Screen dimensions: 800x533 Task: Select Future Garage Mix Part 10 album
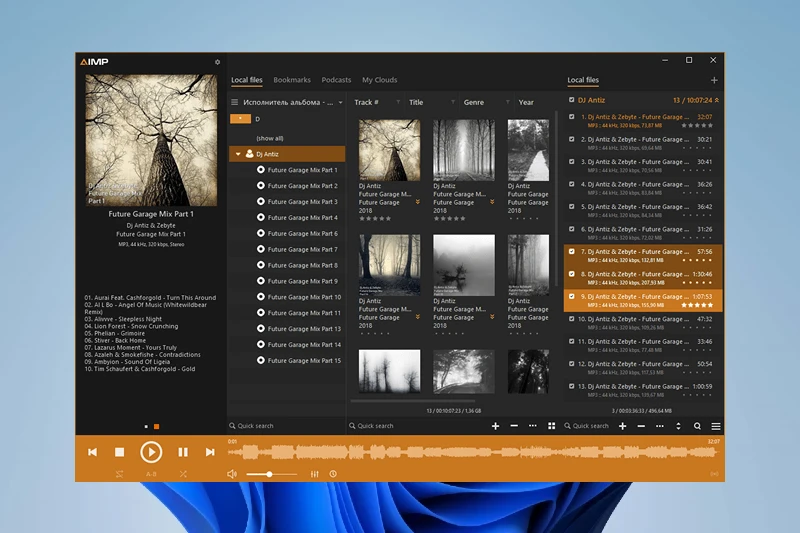pyautogui.click(x=305, y=297)
